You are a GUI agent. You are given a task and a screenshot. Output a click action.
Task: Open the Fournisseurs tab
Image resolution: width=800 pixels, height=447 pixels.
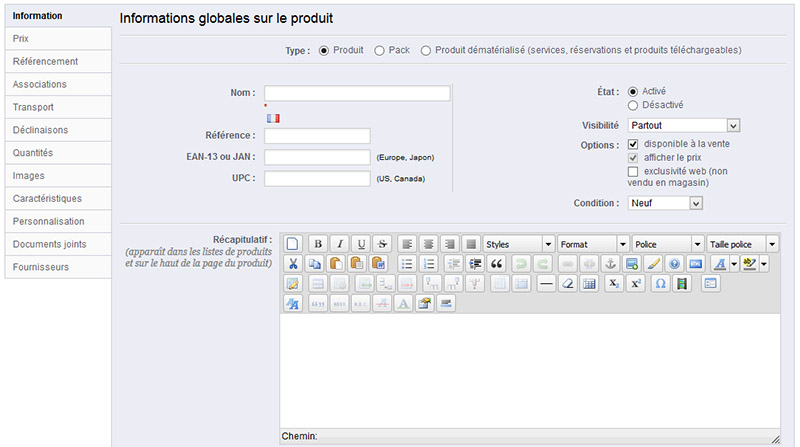coord(58,267)
